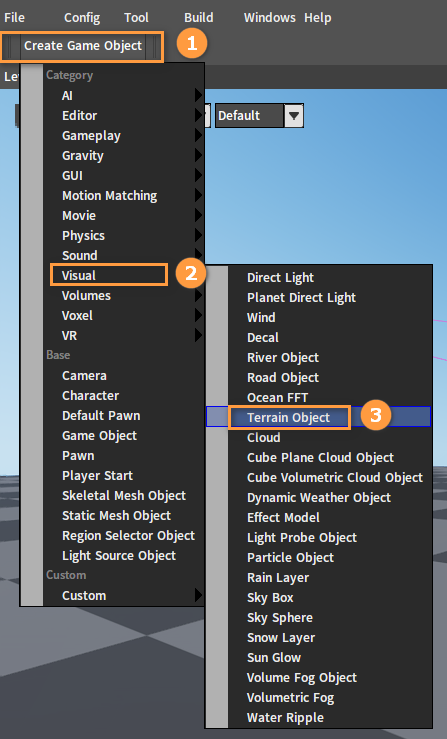Open the File menu
The height and width of the screenshot is (739, 447).
click(14, 18)
